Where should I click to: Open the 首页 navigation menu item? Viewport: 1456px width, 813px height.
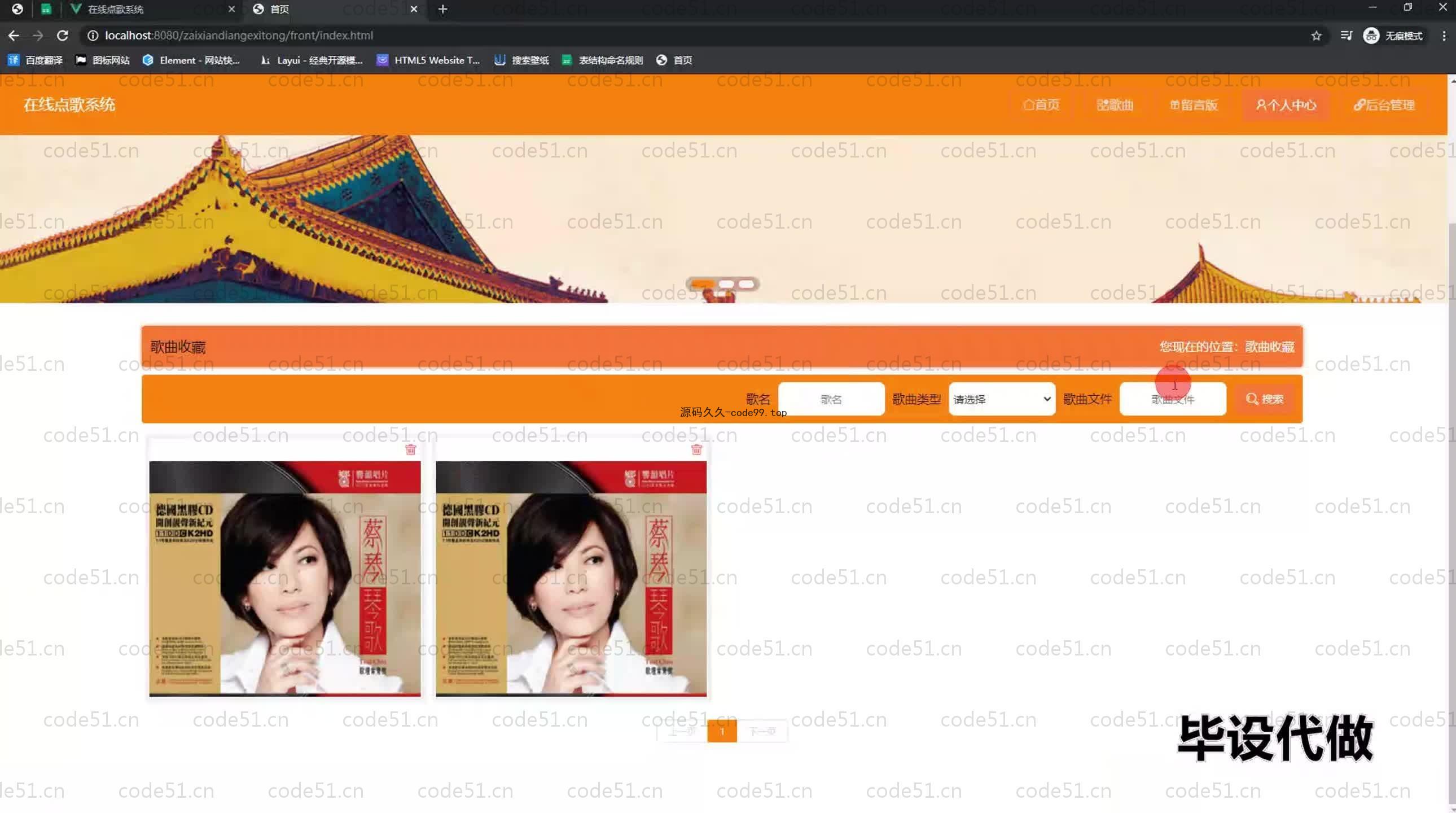1041,105
